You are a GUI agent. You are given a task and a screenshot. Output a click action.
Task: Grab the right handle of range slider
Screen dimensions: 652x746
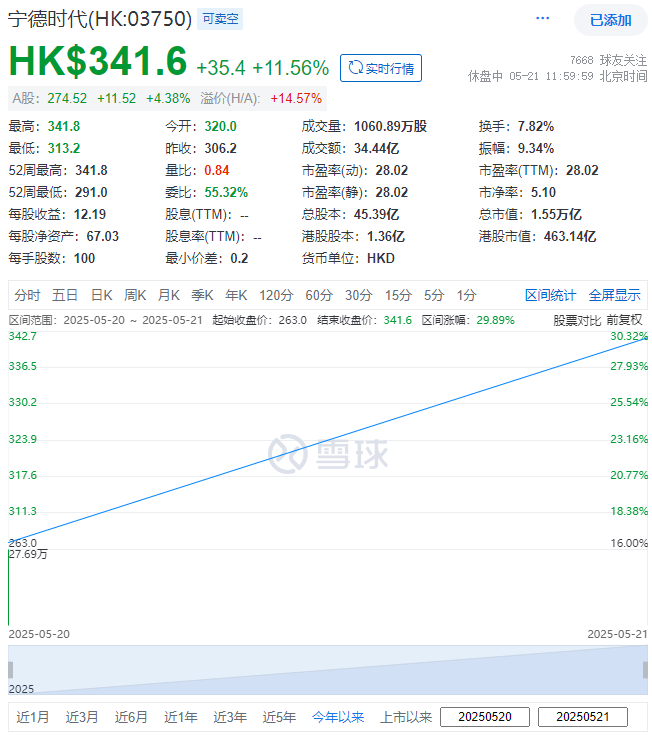click(645, 670)
